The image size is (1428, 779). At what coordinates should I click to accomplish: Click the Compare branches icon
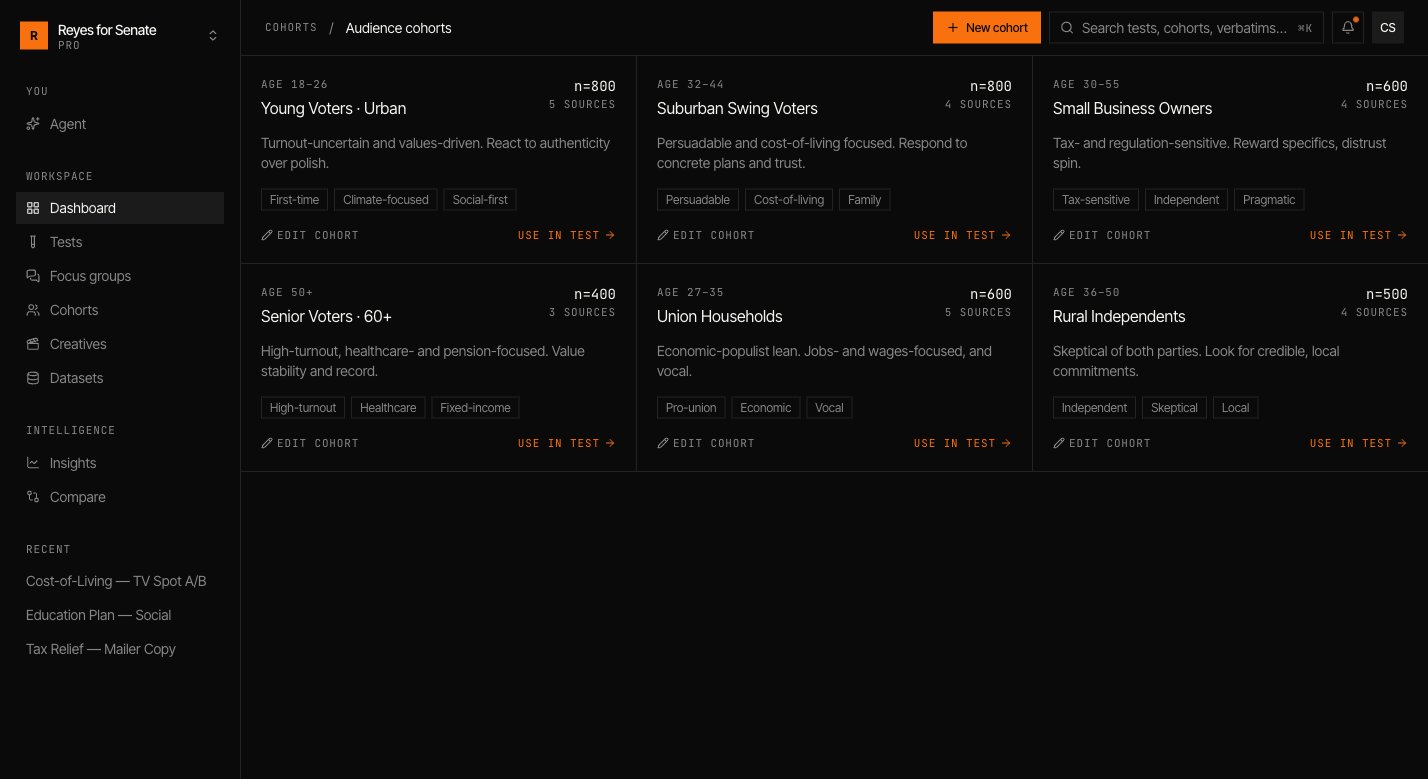[x=33, y=497]
